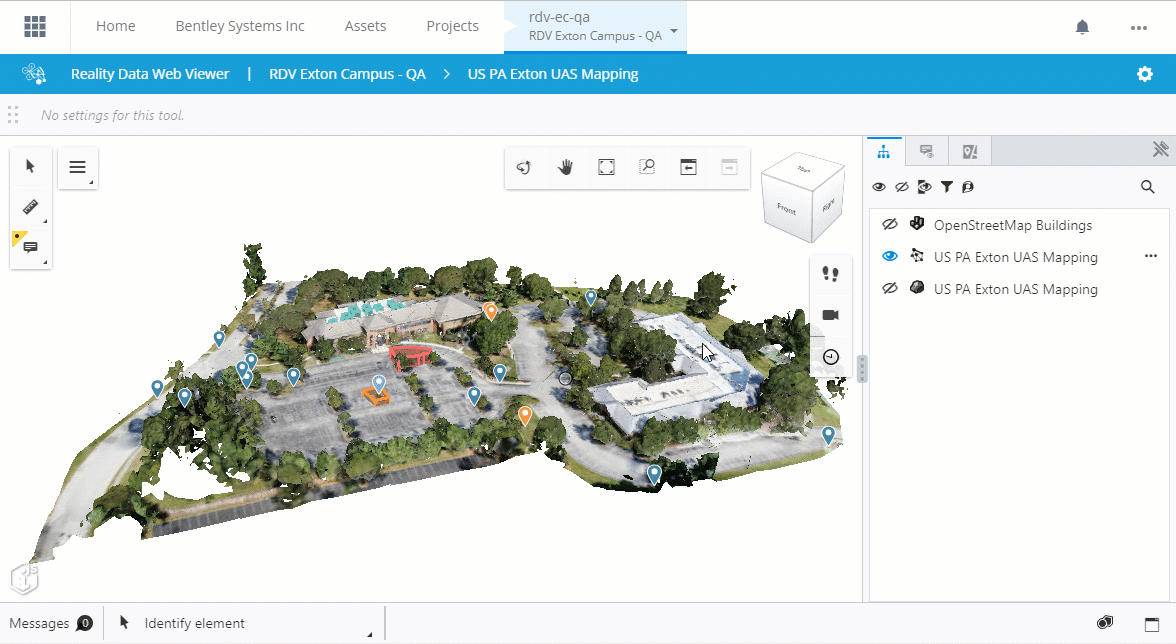Switch to the tree hierarchy tab
This screenshot has height=644, width=1176.
(884, 151)
